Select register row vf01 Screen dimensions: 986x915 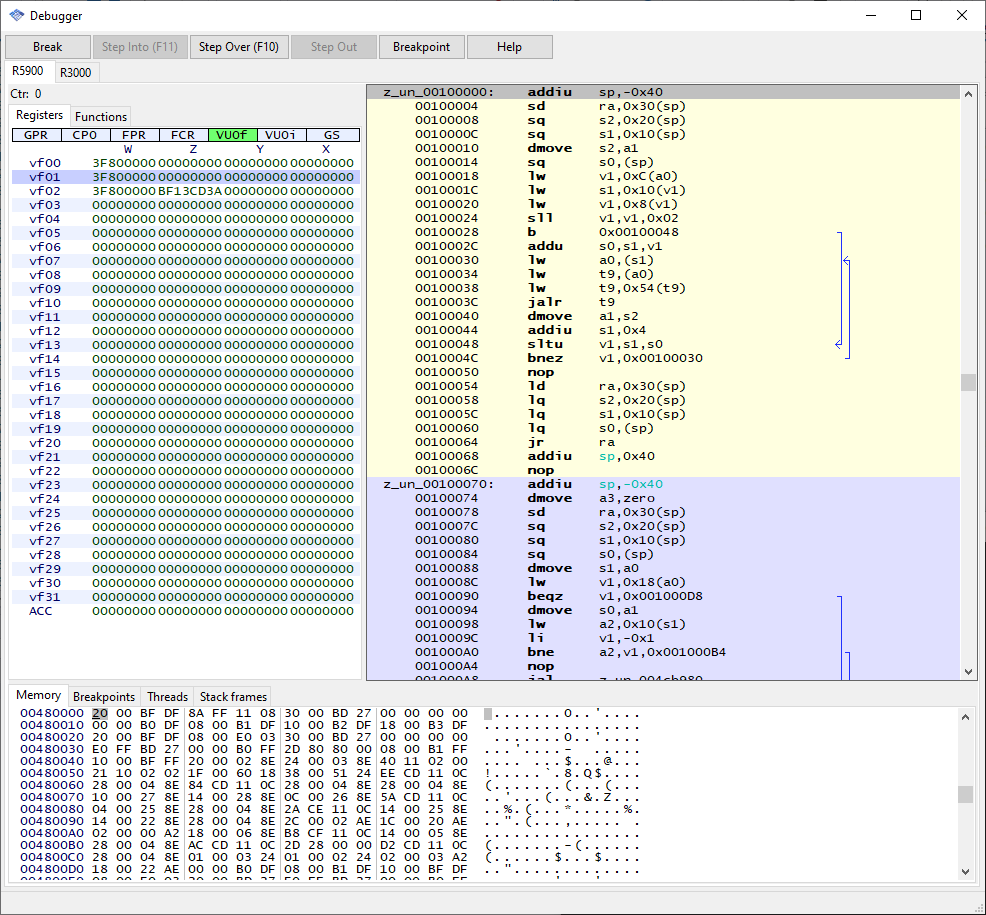coord(186,177)
